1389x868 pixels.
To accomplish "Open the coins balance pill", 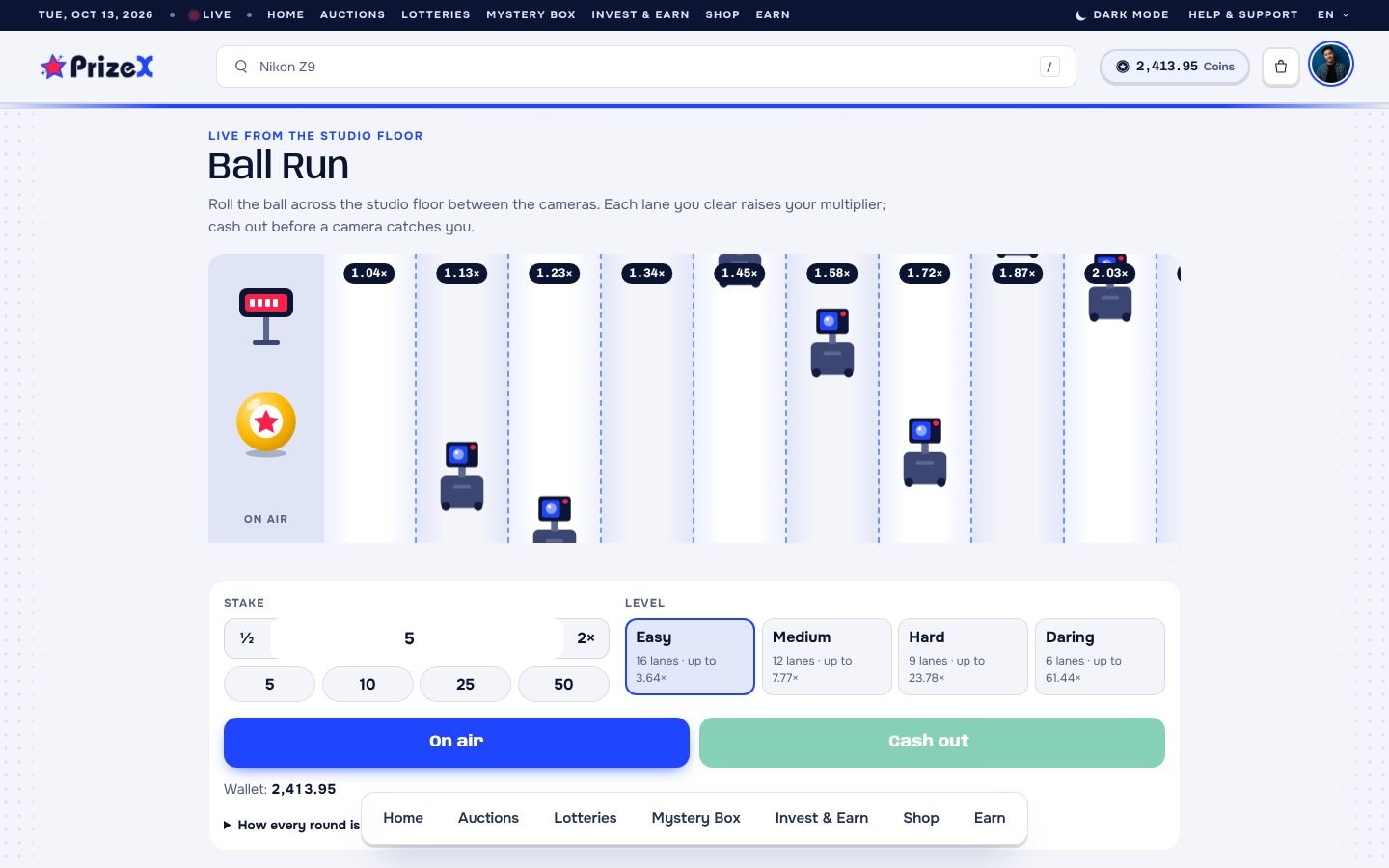I will point(1175,67).
